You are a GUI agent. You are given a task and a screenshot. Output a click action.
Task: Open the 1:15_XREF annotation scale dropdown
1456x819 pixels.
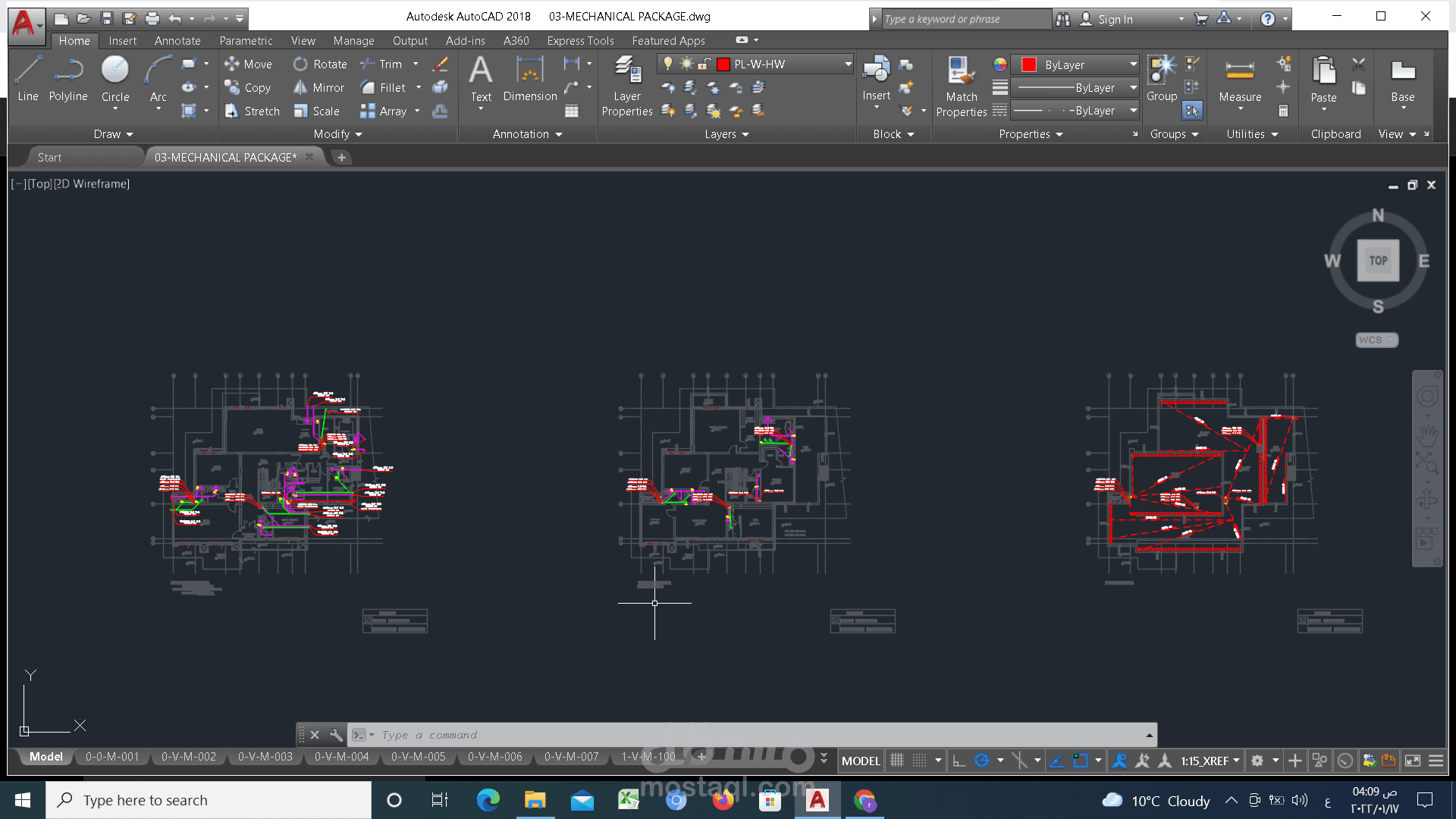click(x=1210, y=761)
